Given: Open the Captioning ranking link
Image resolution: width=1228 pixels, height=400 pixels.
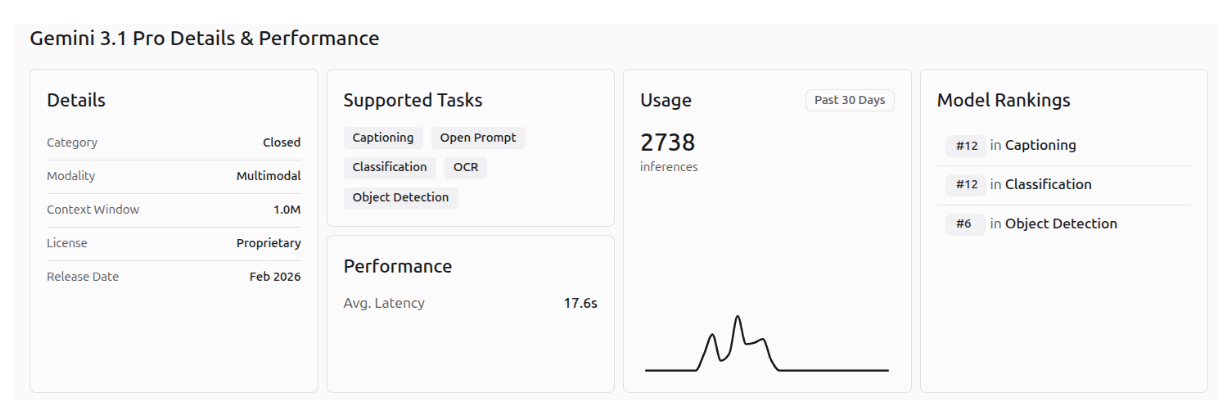Looking at the screenshot, I should point(1040,145).
